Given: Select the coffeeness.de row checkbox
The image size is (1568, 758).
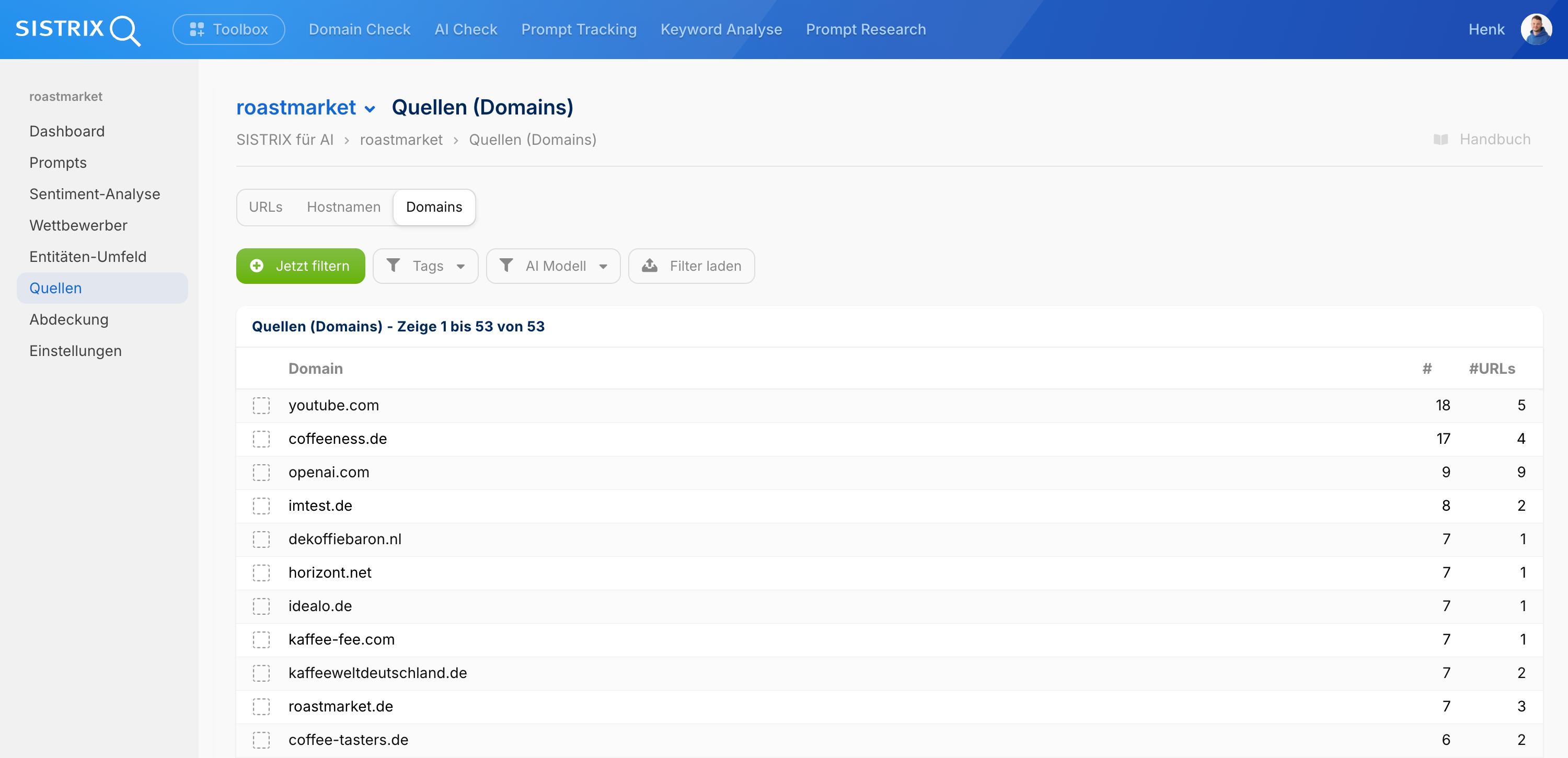Looking at the screenshot, I should pos(261,439).
